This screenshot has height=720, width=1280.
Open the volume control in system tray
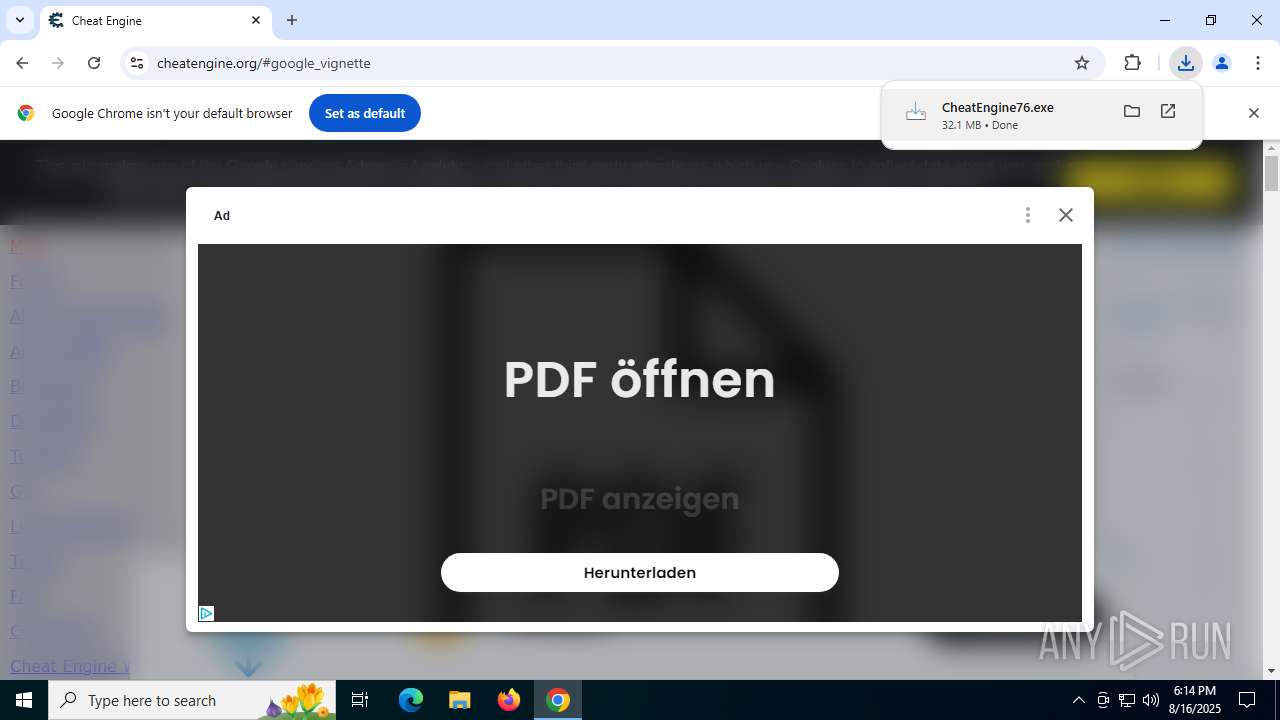tap(1151, 700)
